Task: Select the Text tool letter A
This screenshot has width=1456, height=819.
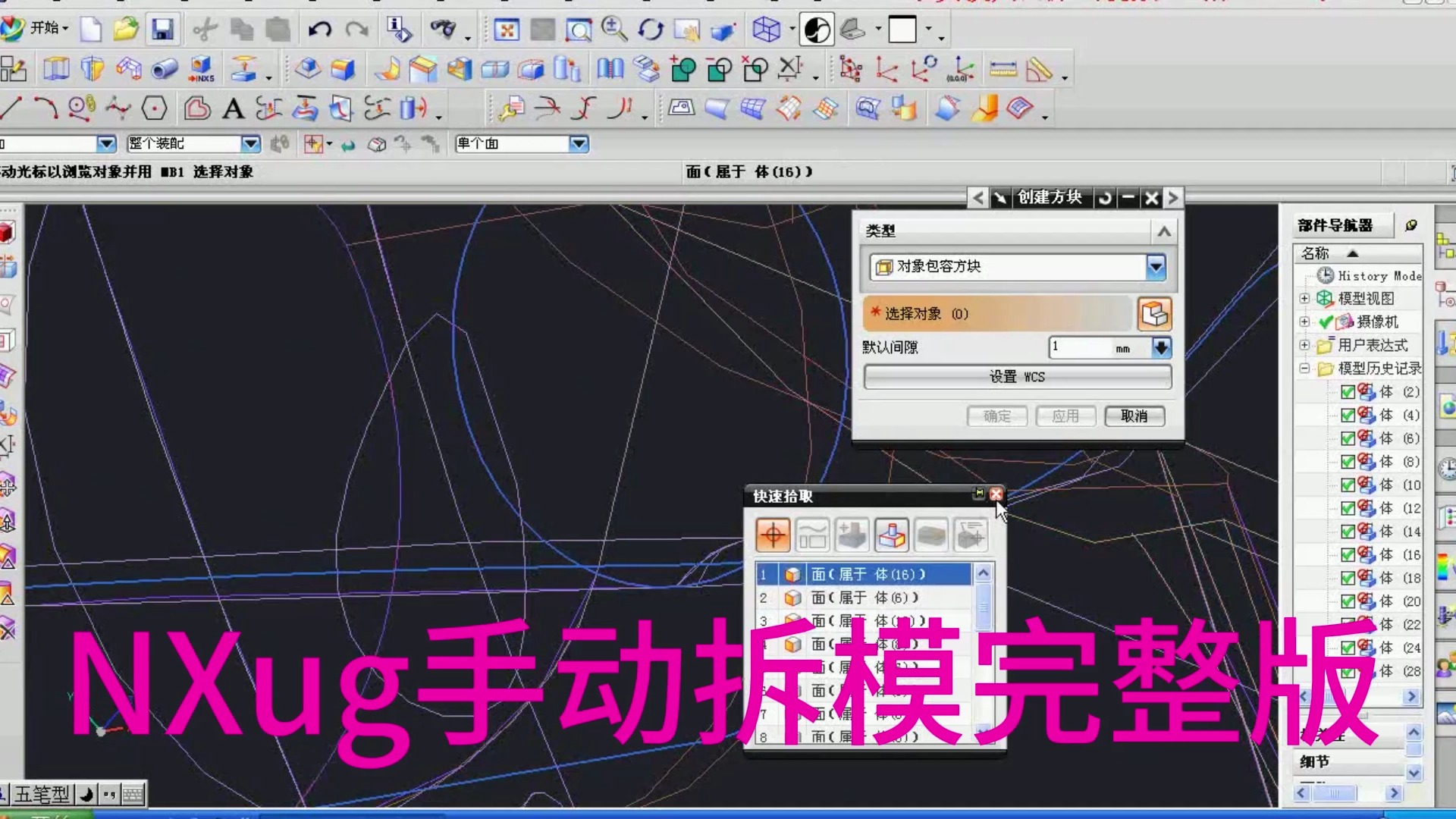Action: tap(234, 108)
